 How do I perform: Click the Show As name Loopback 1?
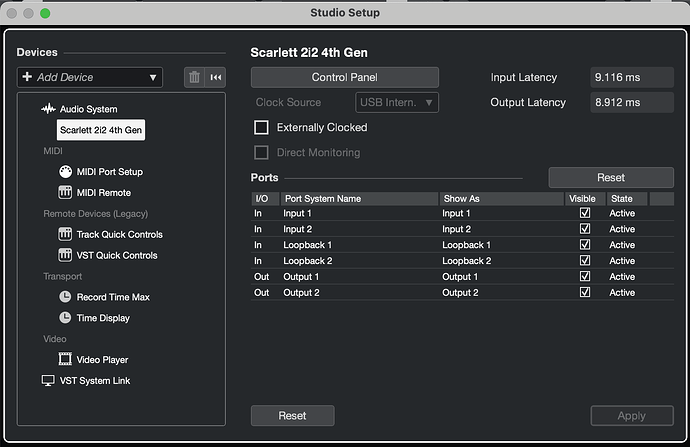466,245
